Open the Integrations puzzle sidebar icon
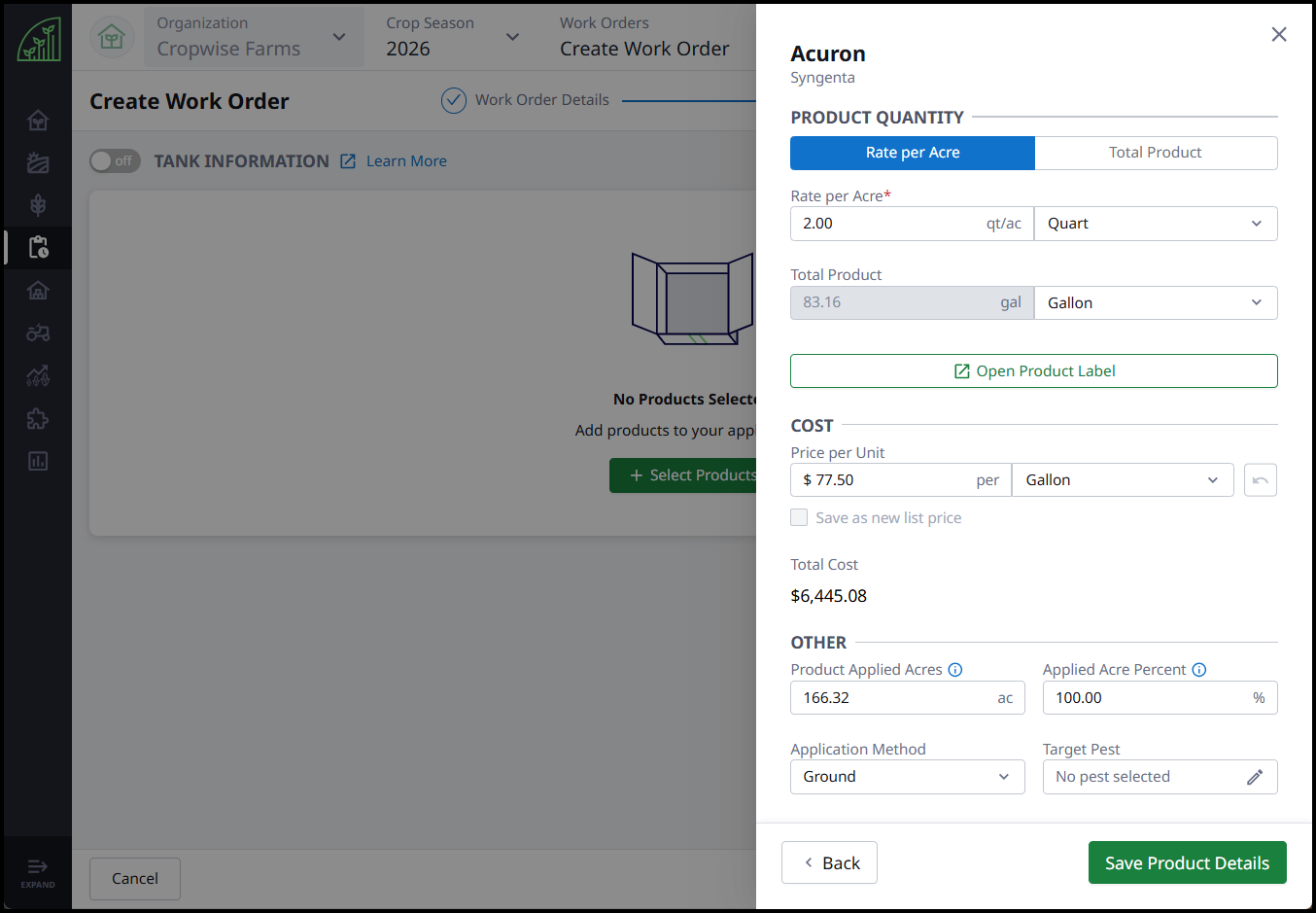The image size is (1316, 913). (x=38, y=418)
